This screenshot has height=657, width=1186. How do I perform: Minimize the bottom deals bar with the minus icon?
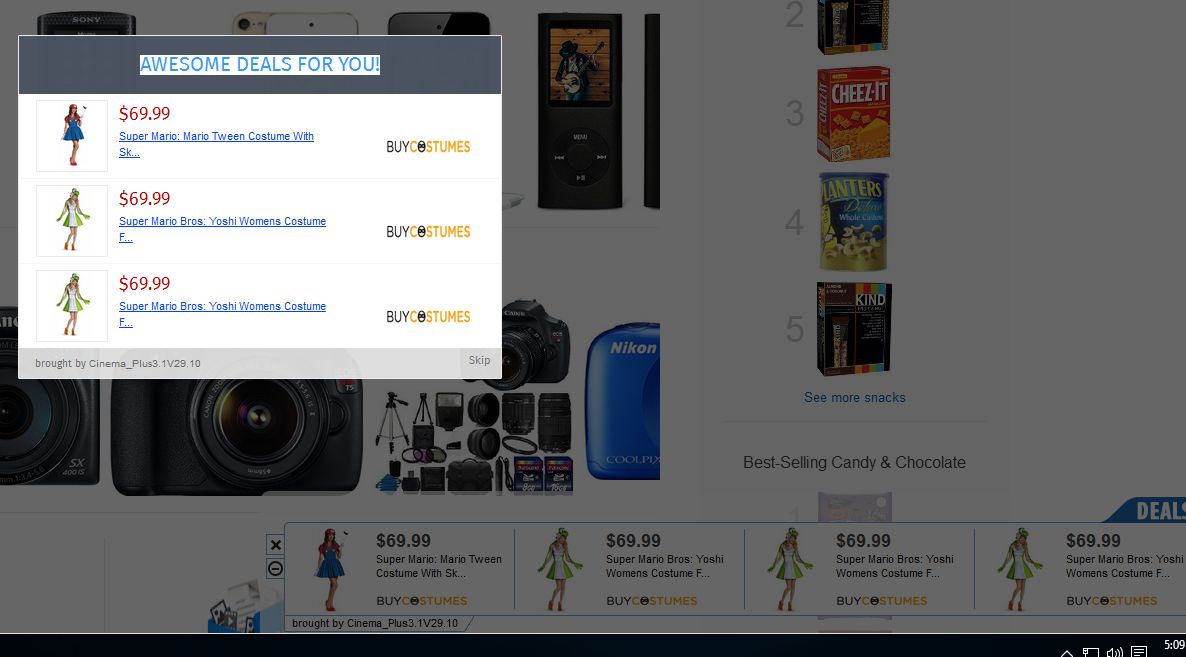(275, 569)
